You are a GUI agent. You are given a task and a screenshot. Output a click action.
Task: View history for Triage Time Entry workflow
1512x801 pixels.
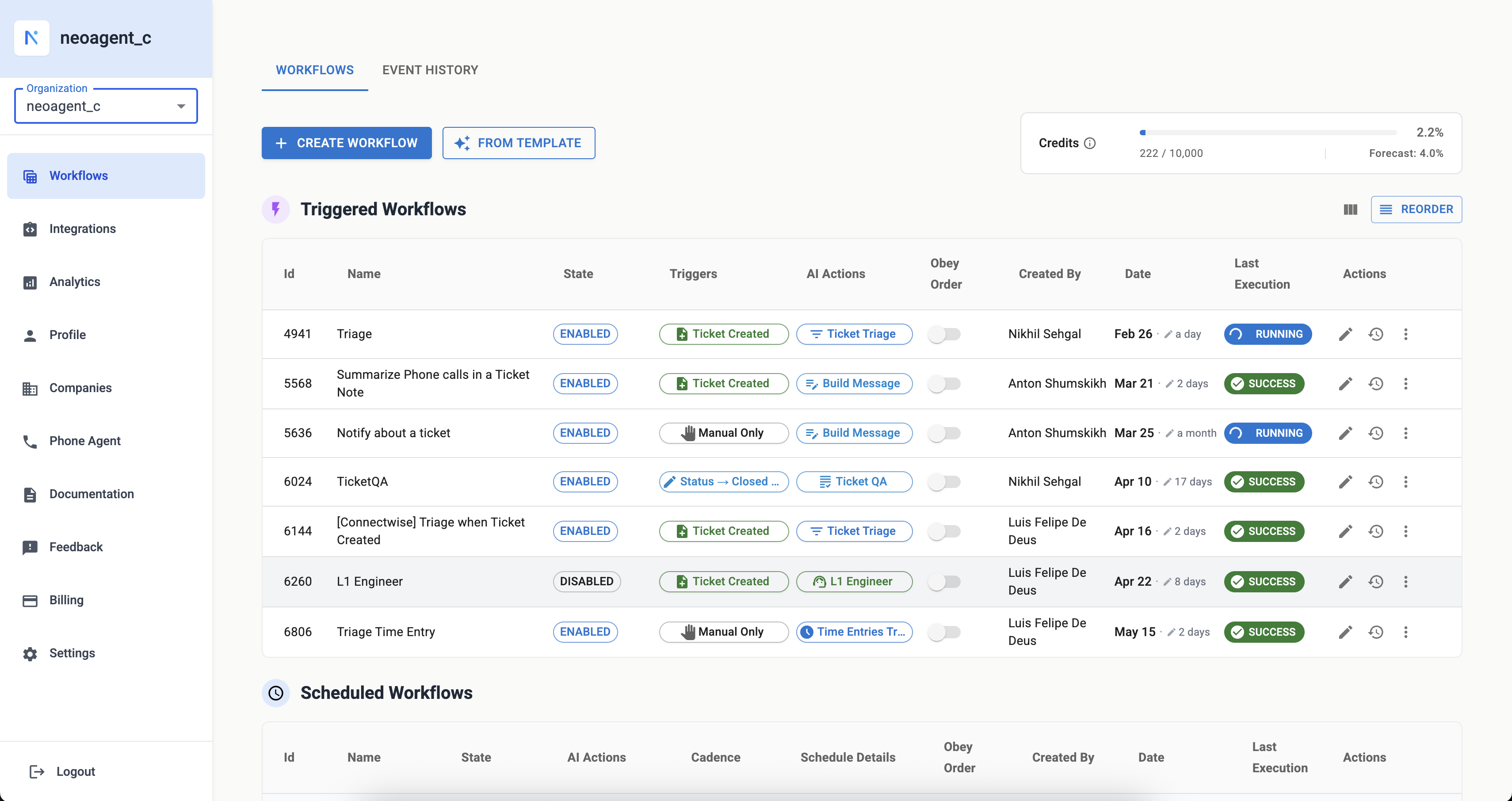click(1376, 632)
